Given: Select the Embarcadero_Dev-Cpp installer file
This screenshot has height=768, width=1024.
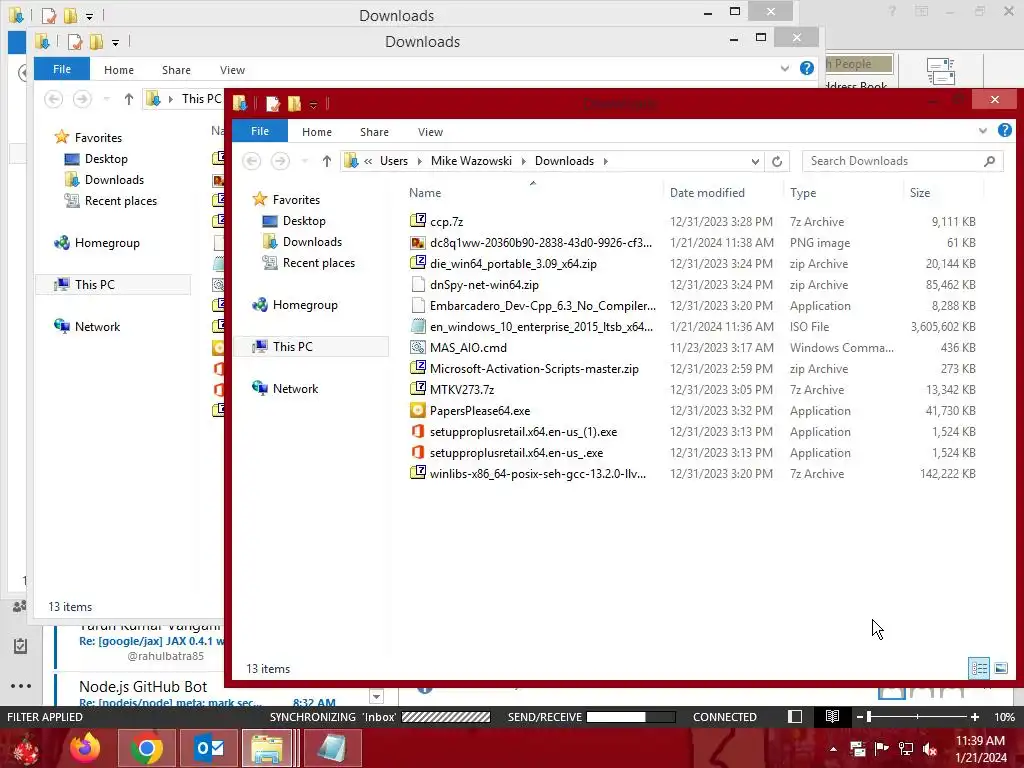Looking at the screenshot, I should click(x=542, y=306).
